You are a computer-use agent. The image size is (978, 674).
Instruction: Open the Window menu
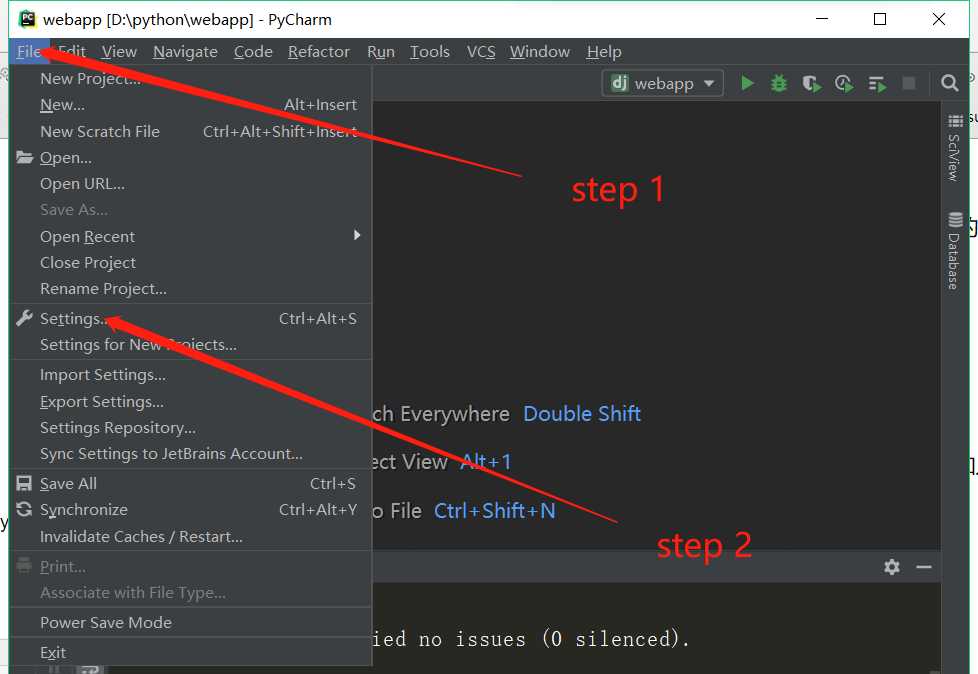540,52
